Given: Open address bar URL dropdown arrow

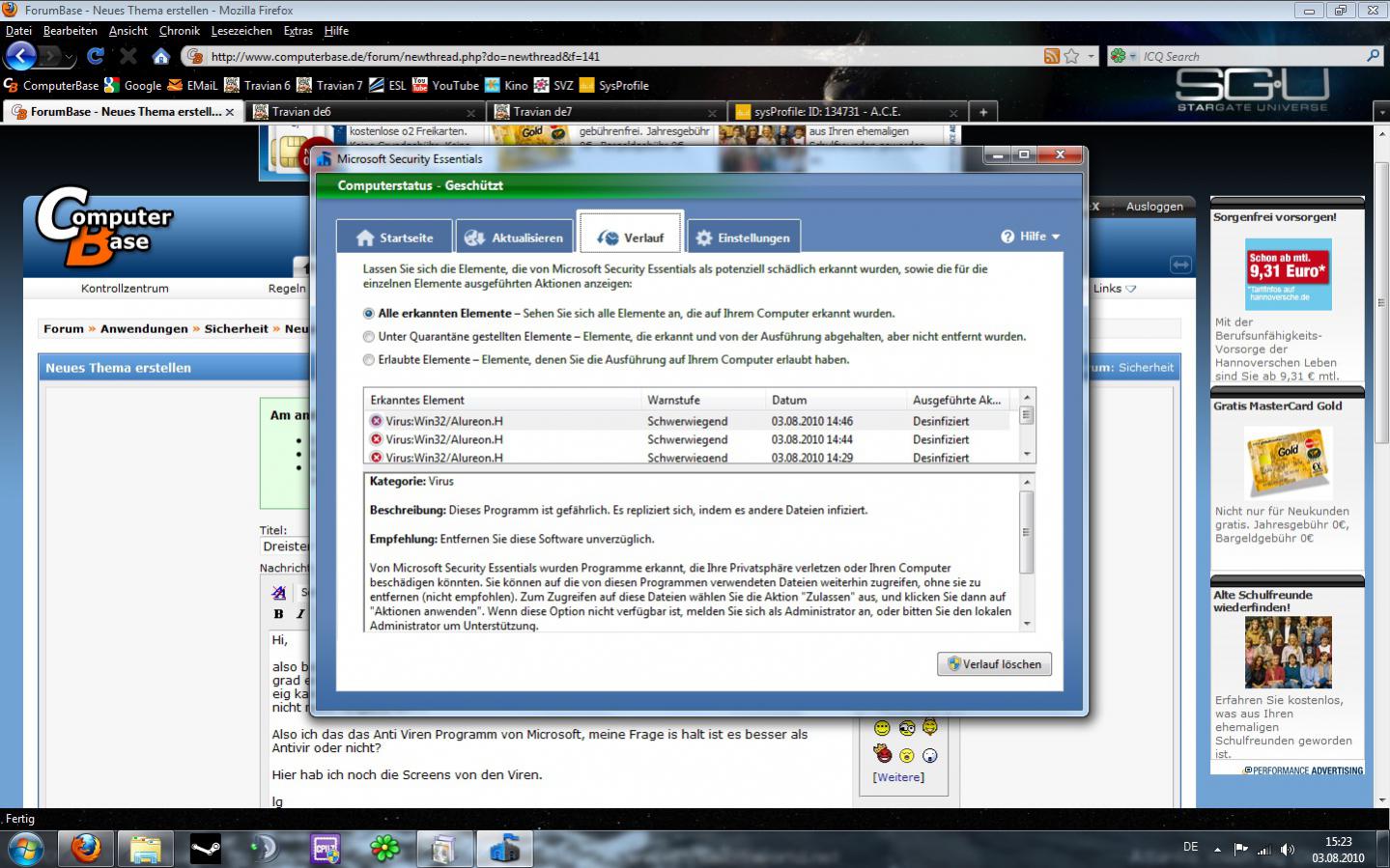Looking at the screenshot, I should click(1092, 56).
